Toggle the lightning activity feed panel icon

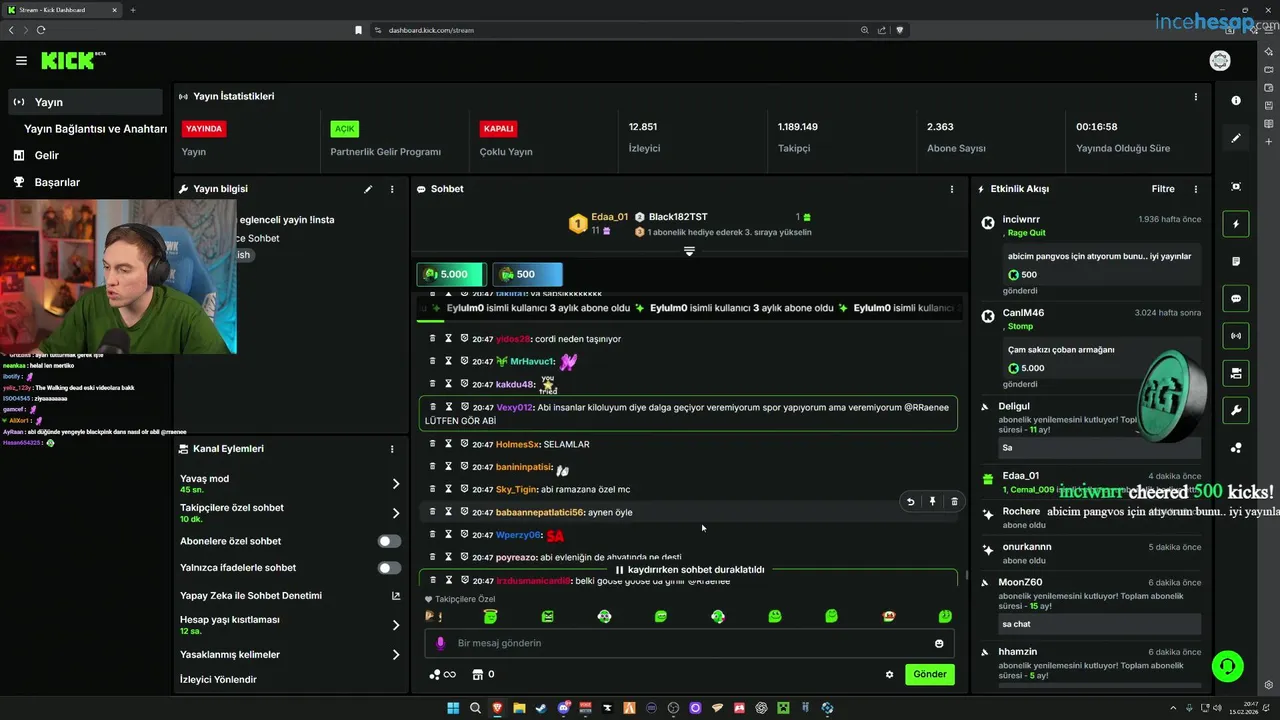(x=1236, y=224)
